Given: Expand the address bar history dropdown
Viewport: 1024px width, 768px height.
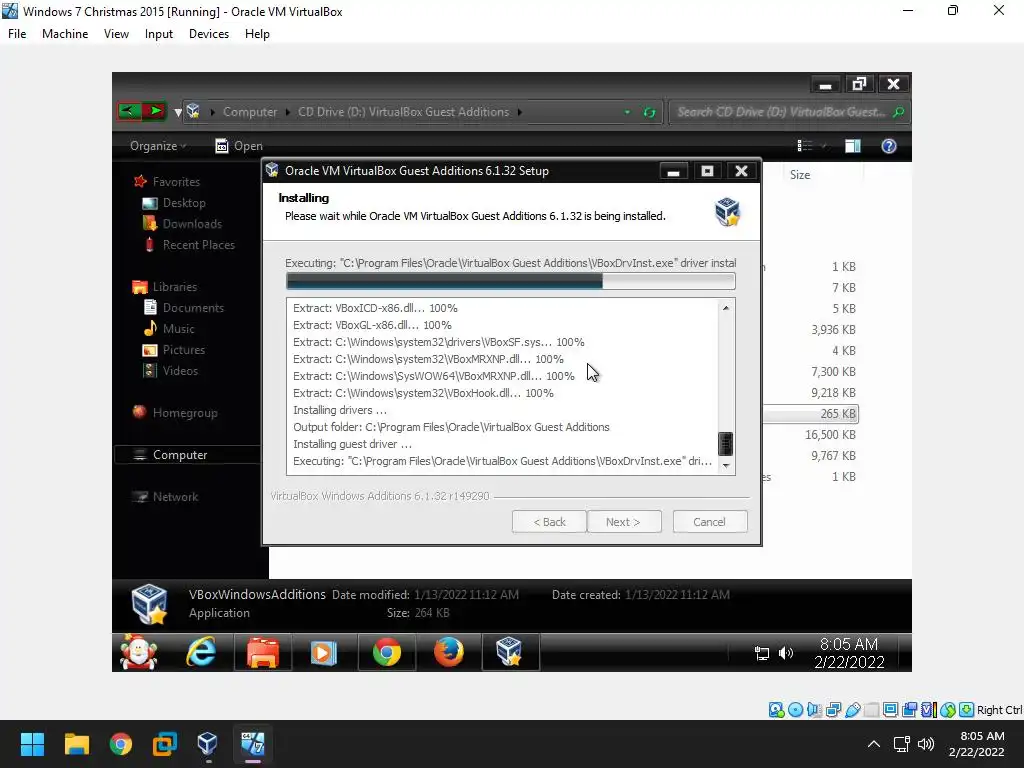Looking at the screenshot, I should [x=627, y=112].
